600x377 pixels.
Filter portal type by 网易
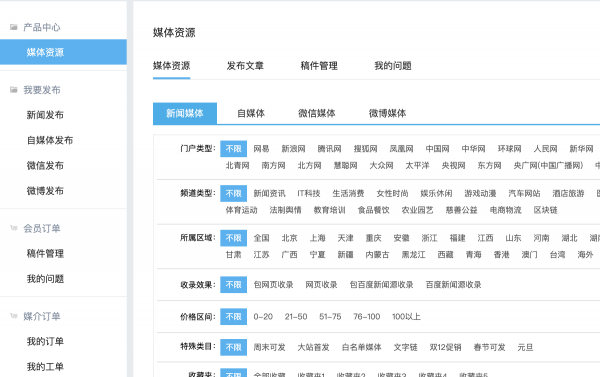point(261,149)
